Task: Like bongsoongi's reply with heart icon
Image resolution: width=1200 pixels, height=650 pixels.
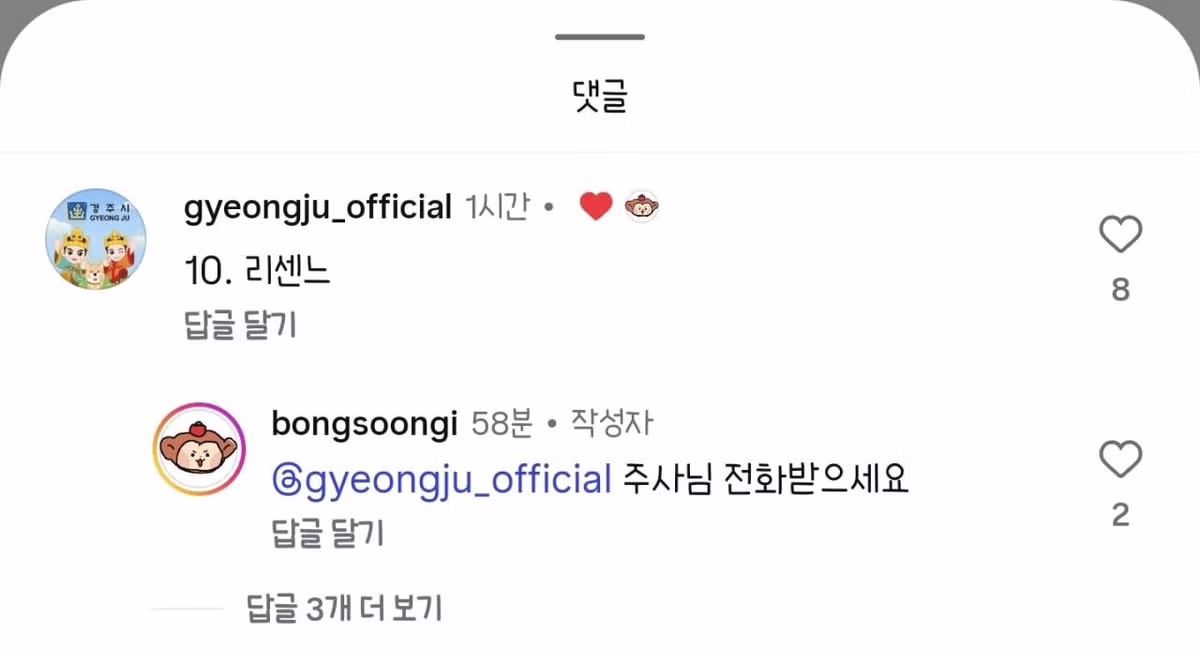Action: pyautogui.click(x=1120, y=460)
